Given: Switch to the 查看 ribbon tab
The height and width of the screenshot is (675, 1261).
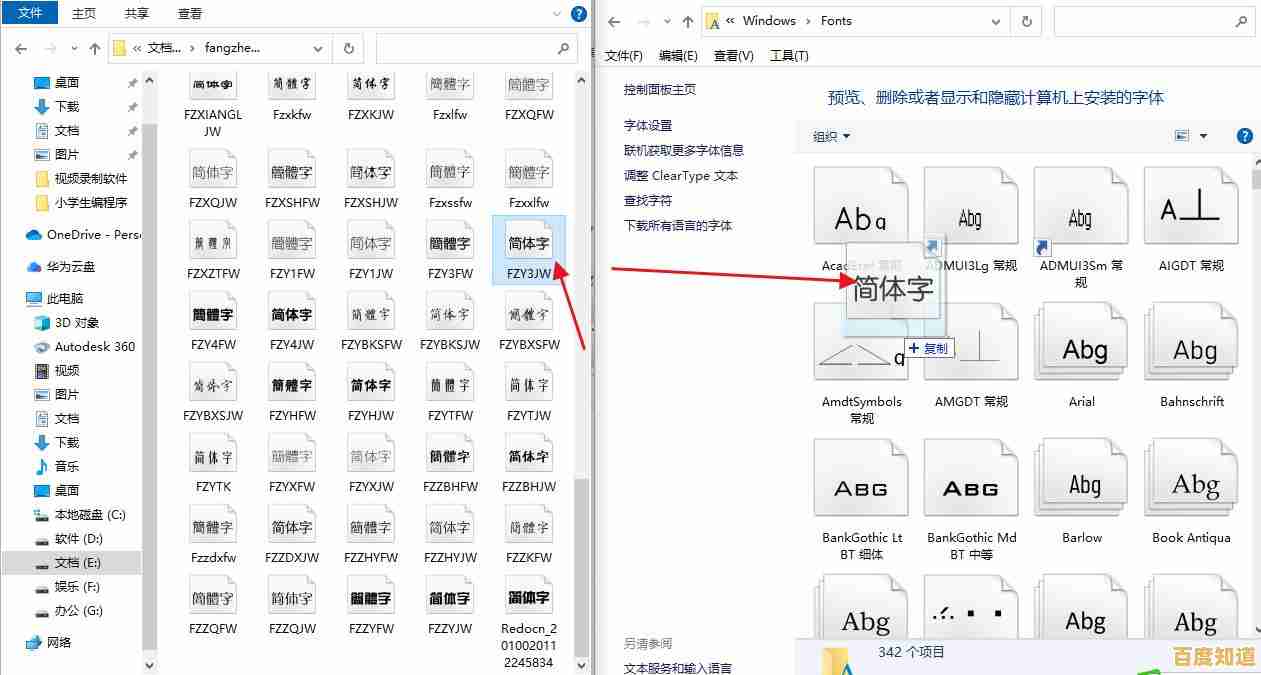Looking at the screenshot, I should [190, 13].
